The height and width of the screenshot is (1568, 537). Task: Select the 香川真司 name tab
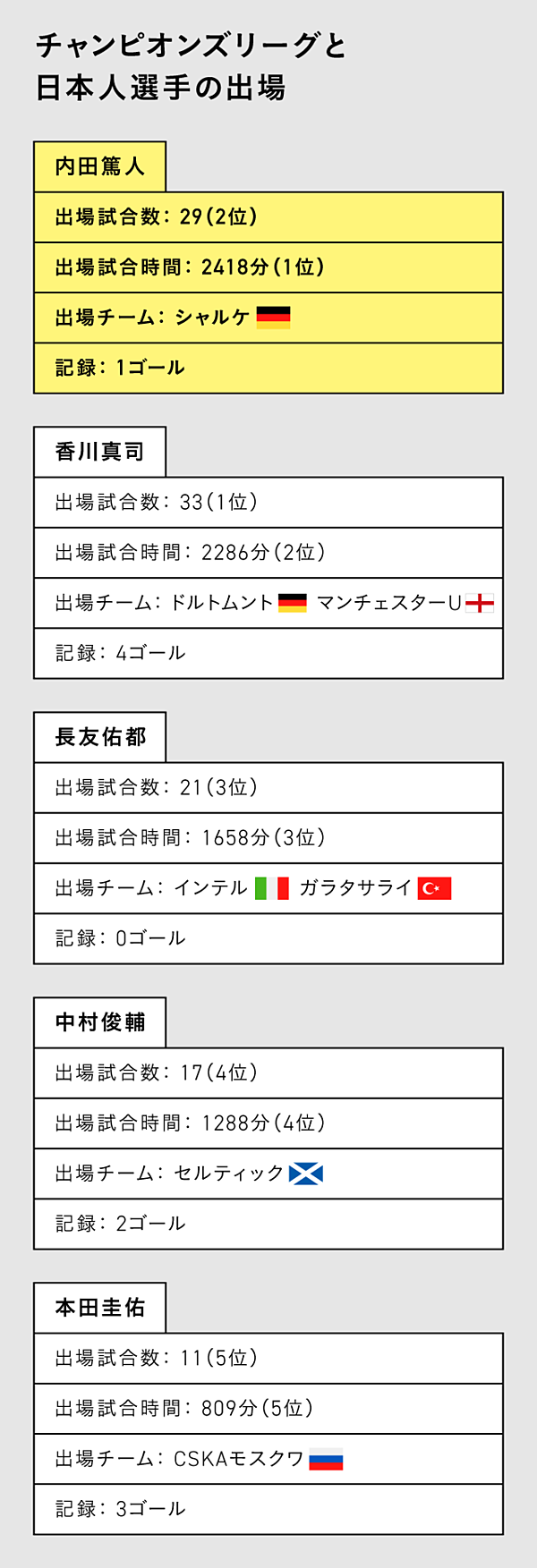click(100, 452)
